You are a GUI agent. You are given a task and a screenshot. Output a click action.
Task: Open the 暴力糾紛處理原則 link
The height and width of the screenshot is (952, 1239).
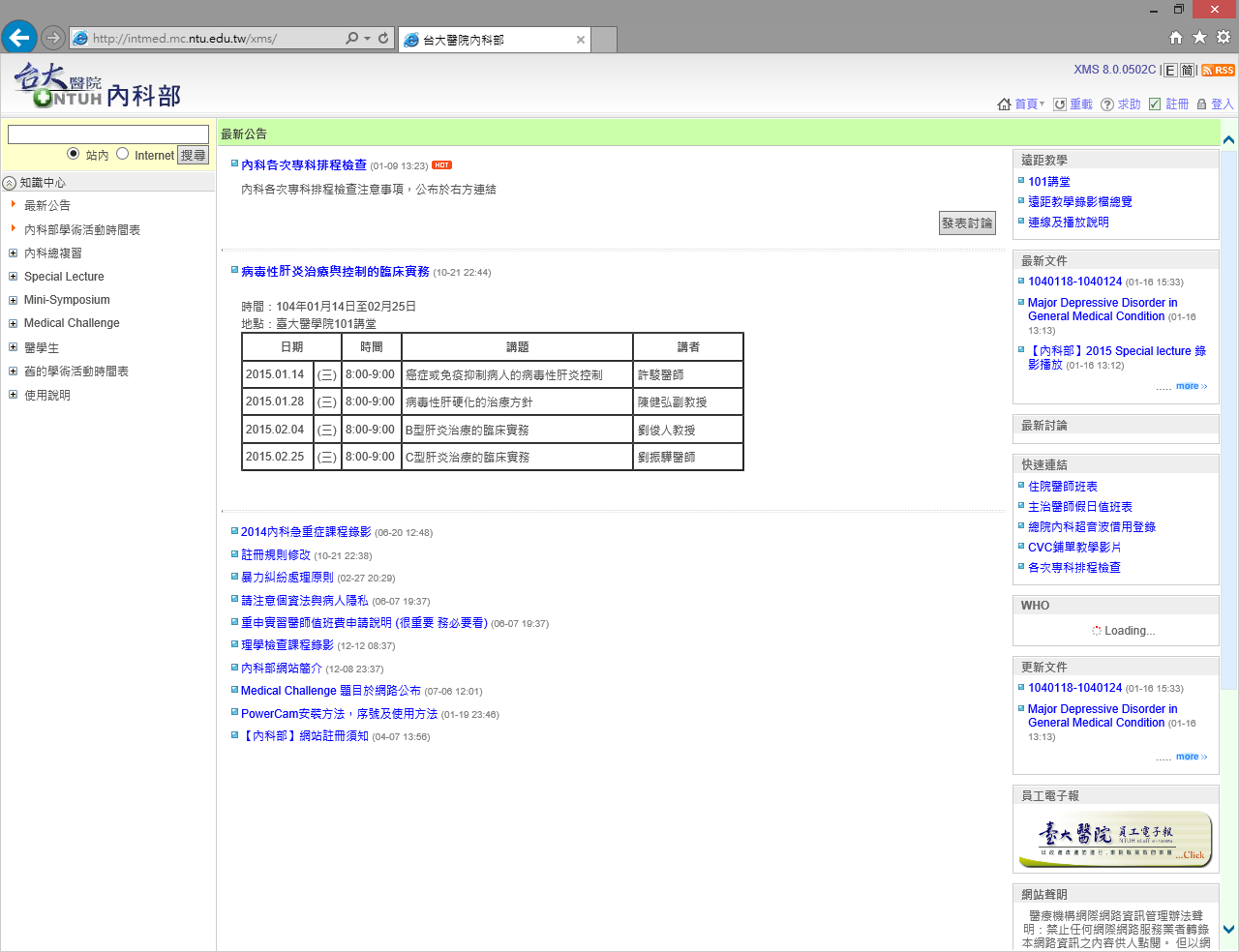(287, 578)
